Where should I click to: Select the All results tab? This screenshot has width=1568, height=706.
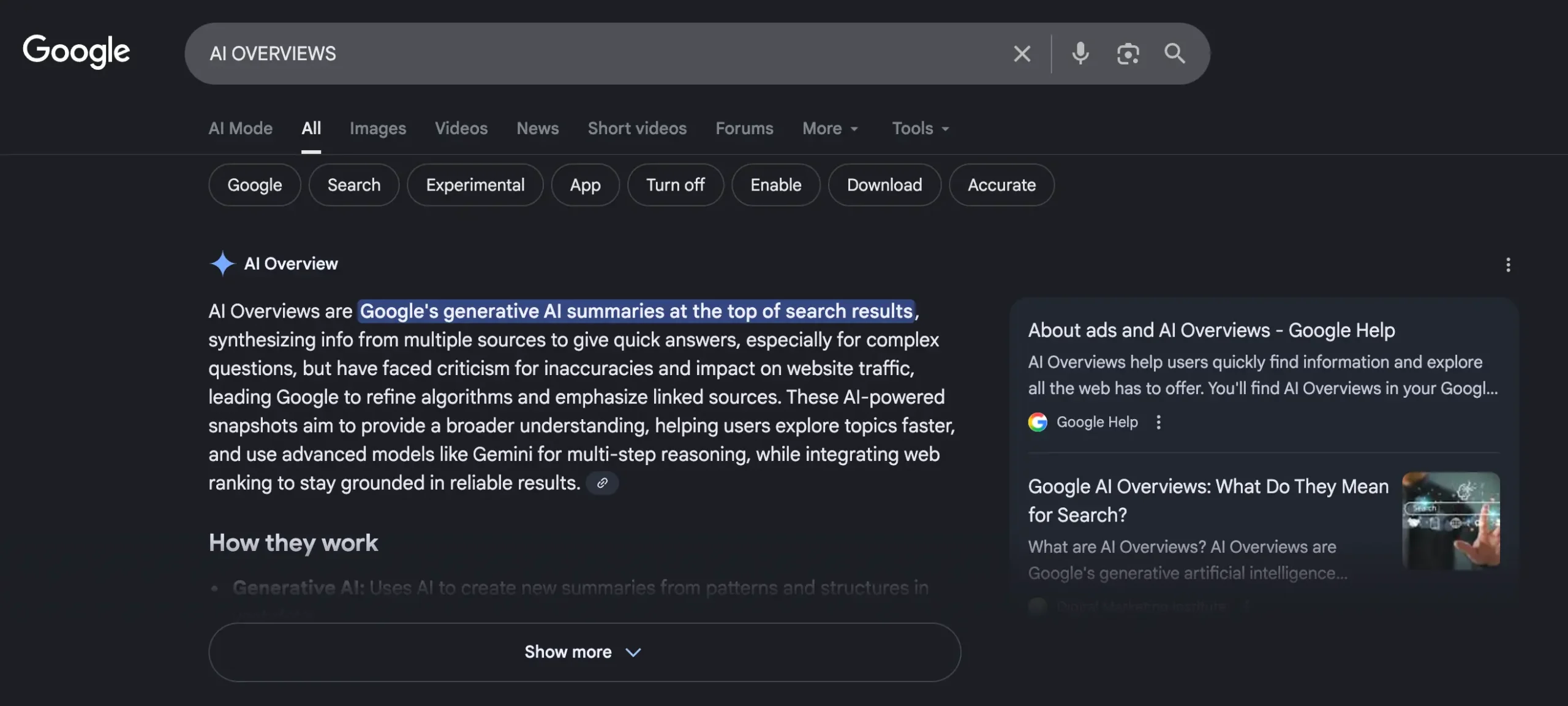(x=311, y=128)
